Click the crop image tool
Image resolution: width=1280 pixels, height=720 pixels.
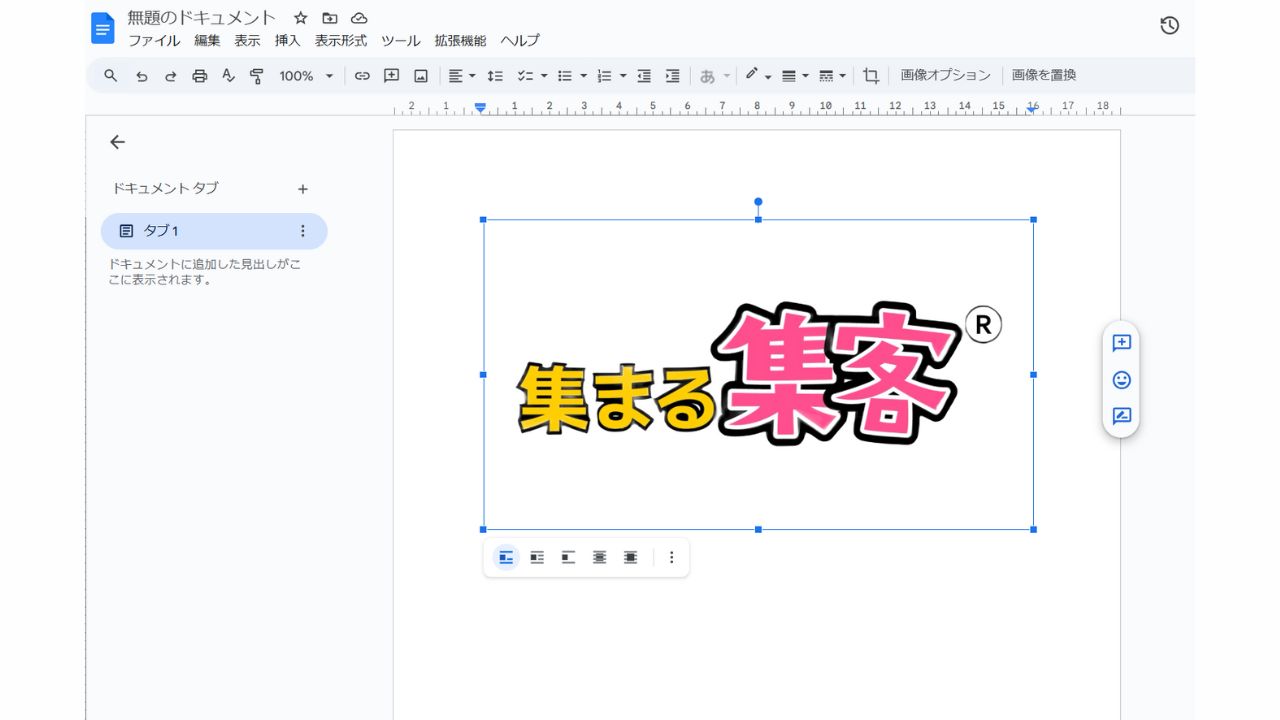(x=871, y=76)
